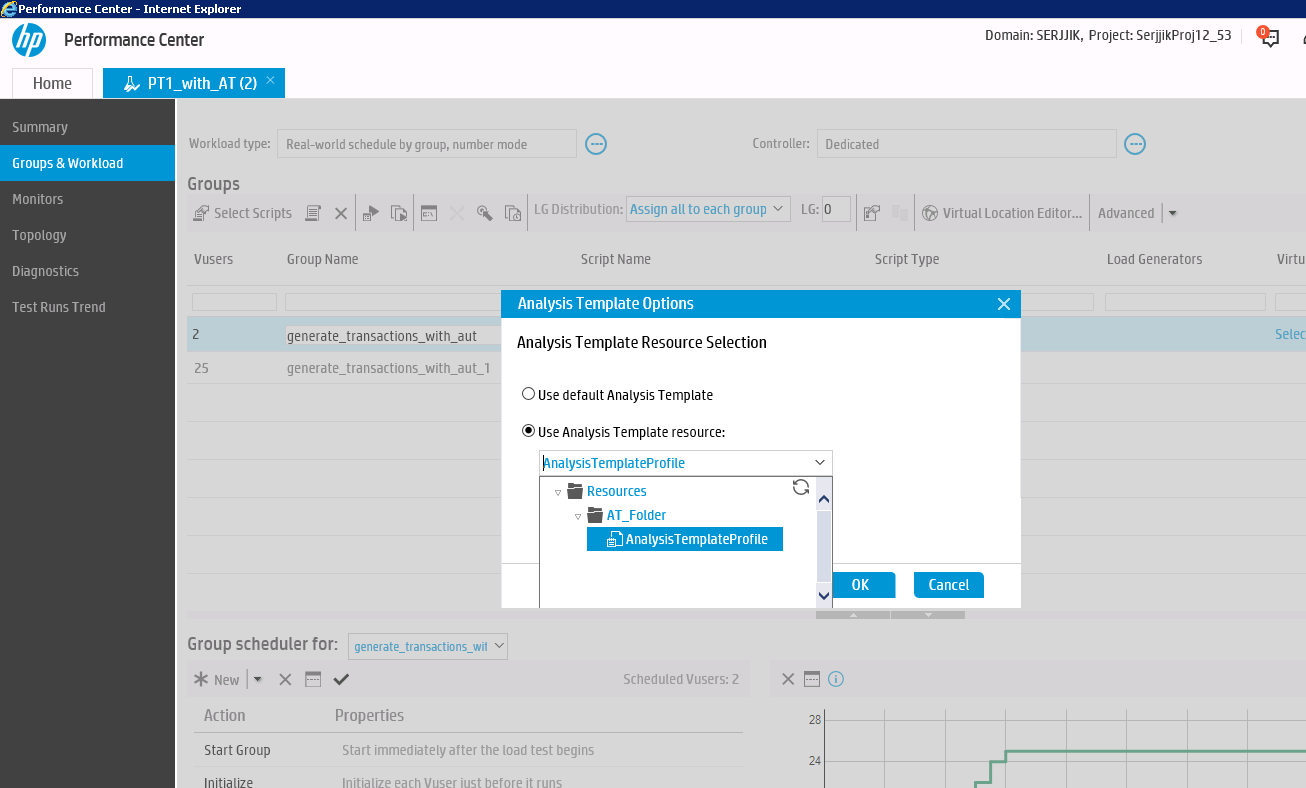
Task: Click the delete group X icon in Groups toolbar
Action: tap(340, 213)
